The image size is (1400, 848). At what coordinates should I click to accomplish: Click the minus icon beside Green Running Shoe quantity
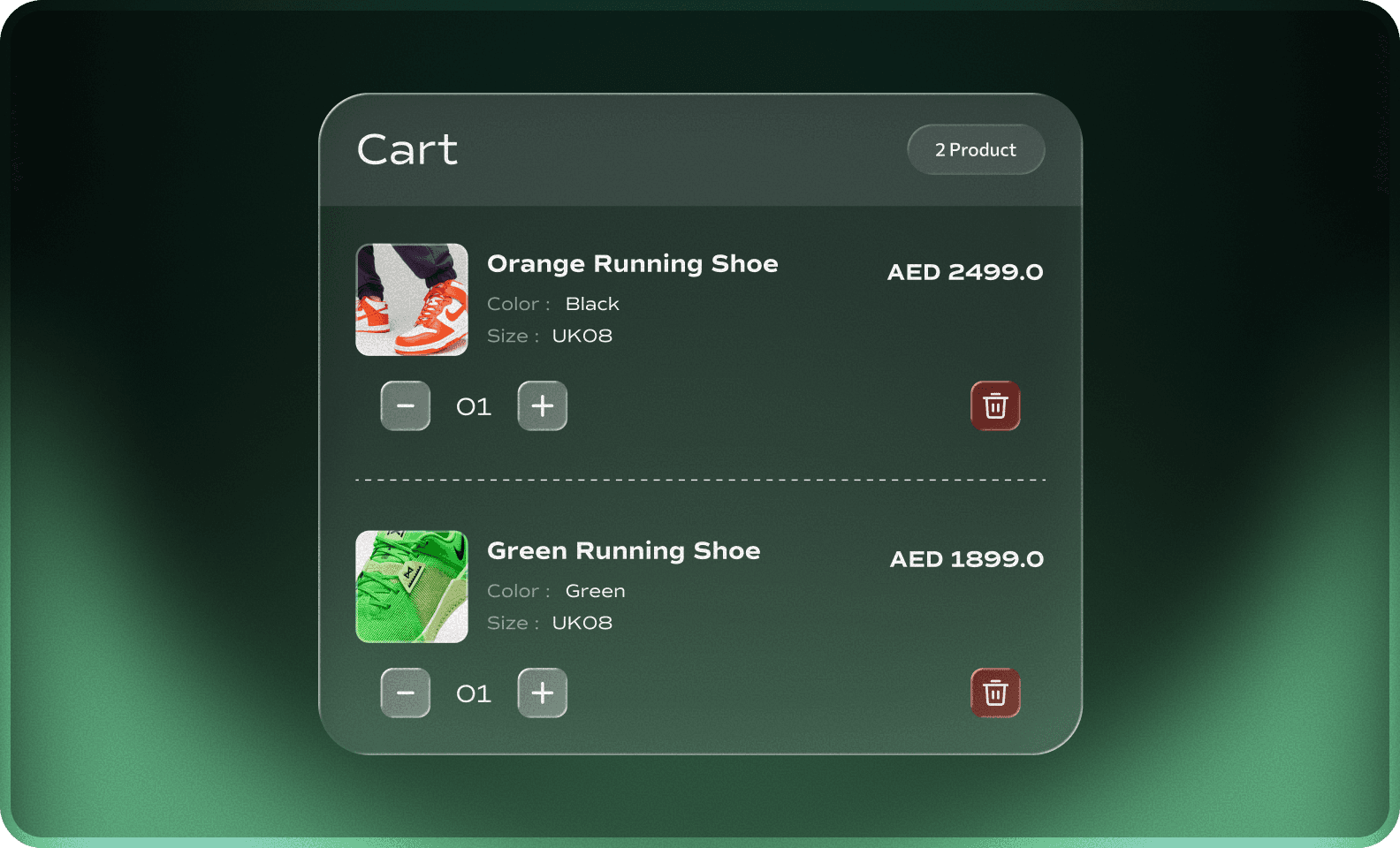406,693
